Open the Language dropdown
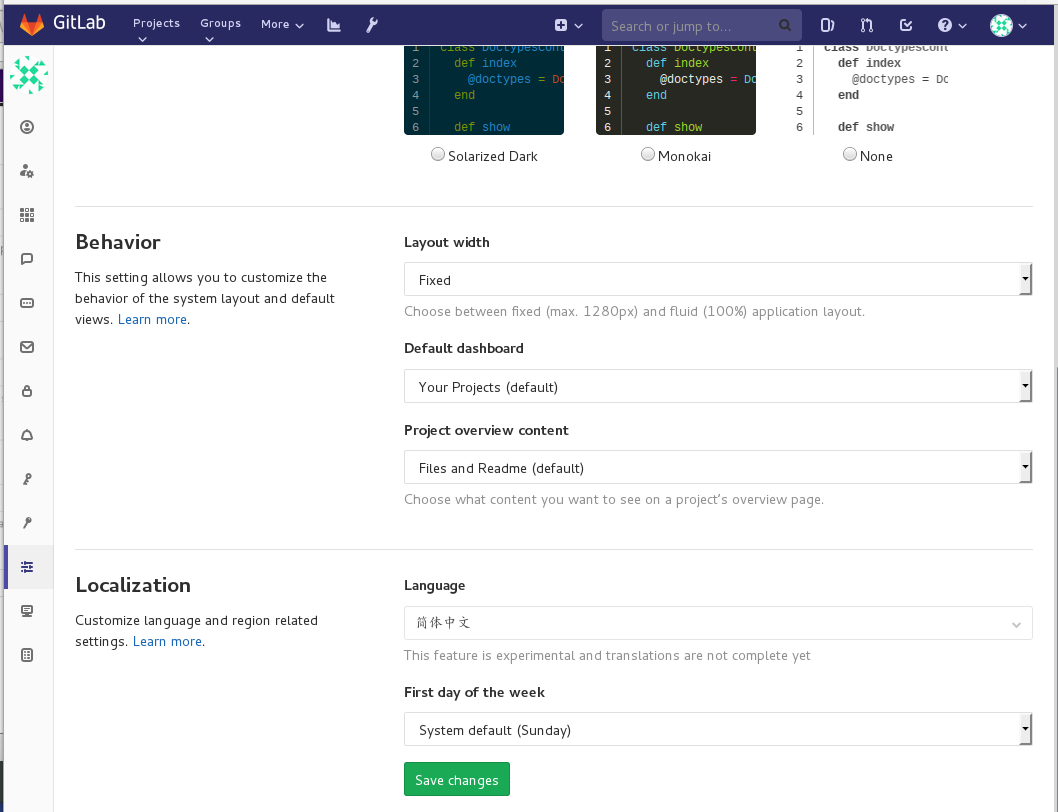The height and width of the screenshot is (812, 1058). click(718, 622)
